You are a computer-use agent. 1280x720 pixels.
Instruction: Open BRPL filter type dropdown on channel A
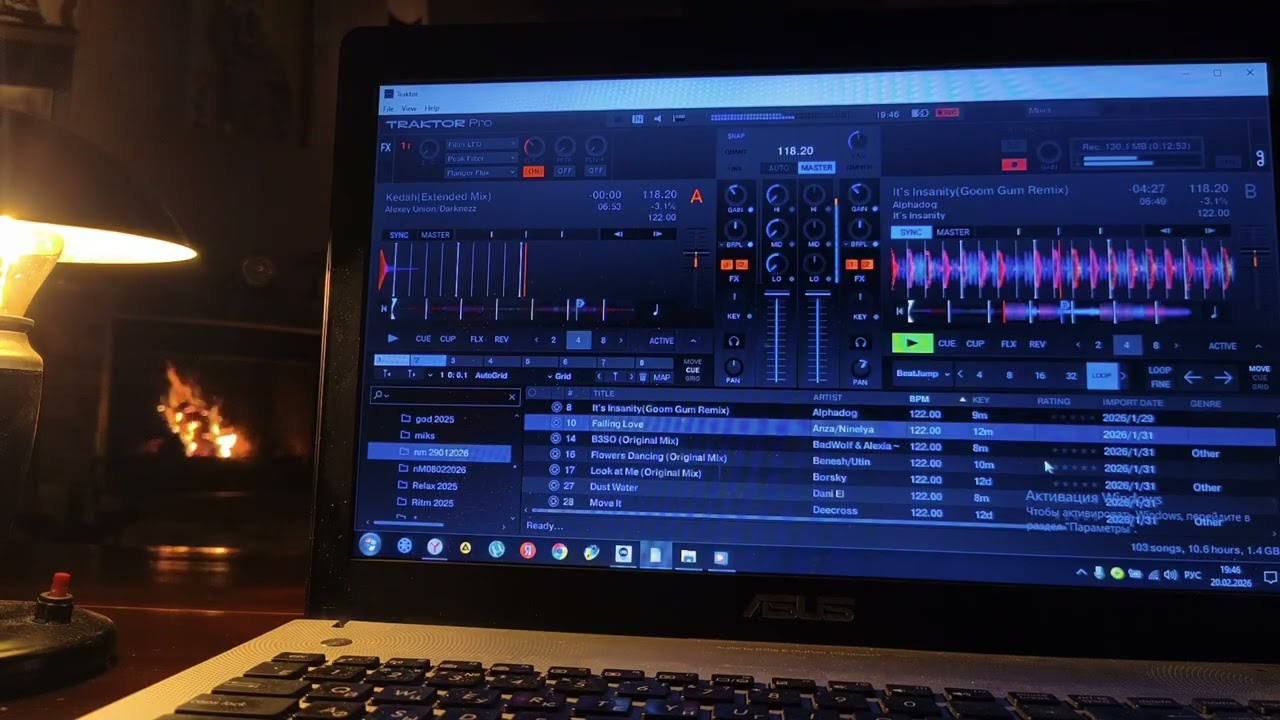coord(735,244)
